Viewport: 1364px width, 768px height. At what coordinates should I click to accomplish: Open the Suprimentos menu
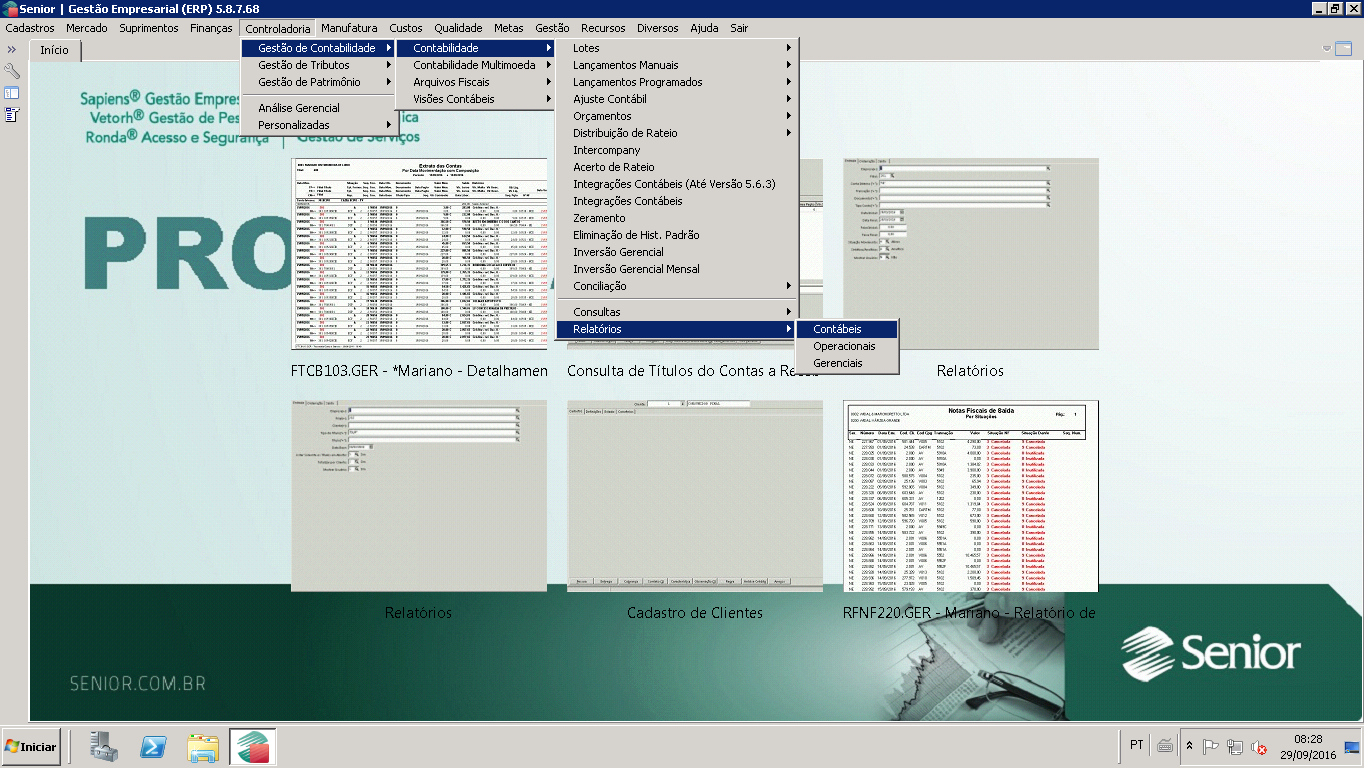click(149, 28)
